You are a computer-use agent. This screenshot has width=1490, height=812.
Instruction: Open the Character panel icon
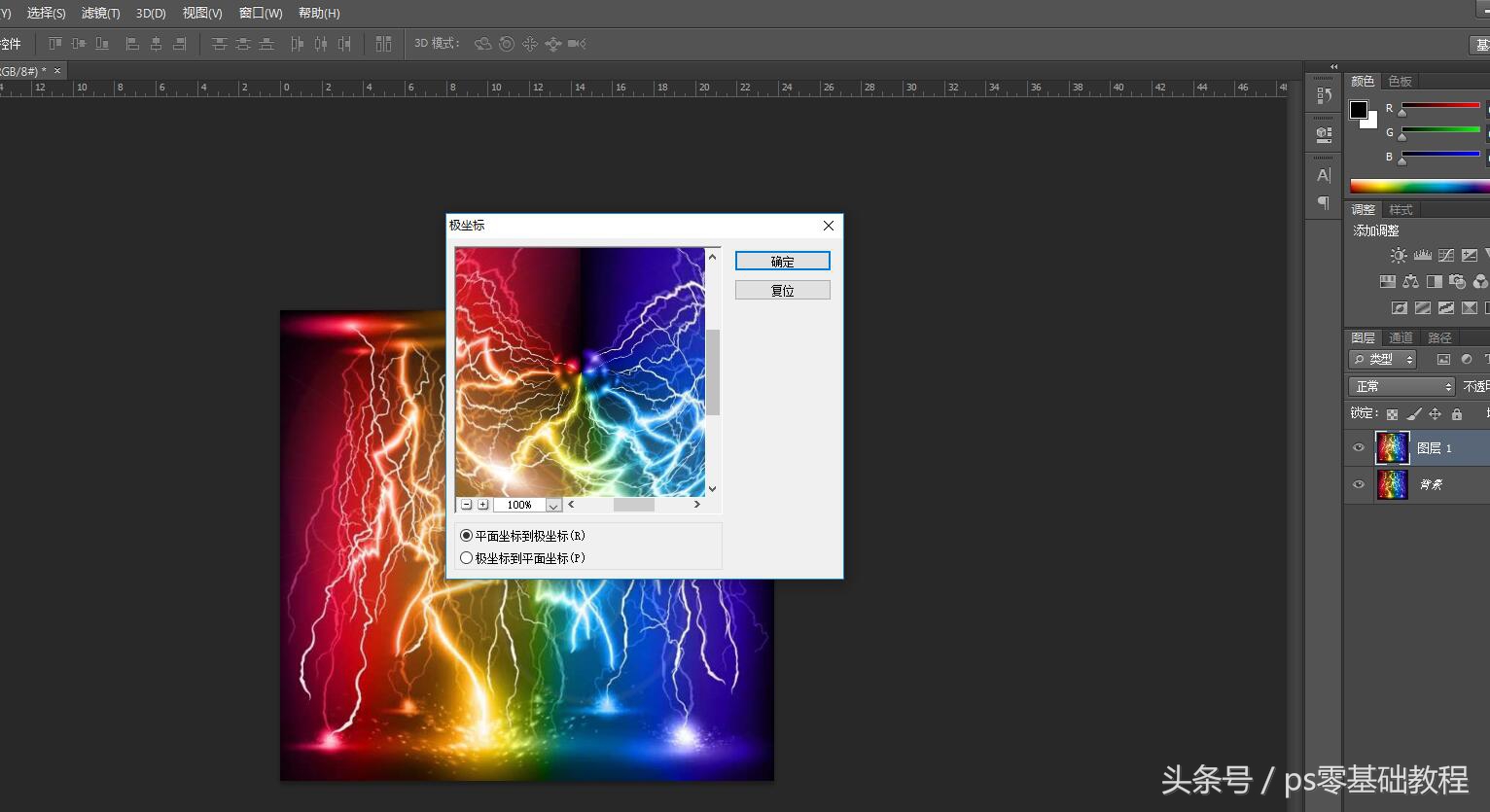(1324, 175)
